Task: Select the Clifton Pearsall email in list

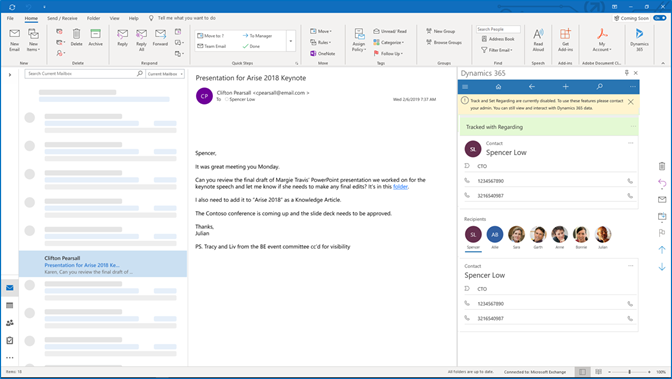Action: pyautogui.click(x=103, y=264)
